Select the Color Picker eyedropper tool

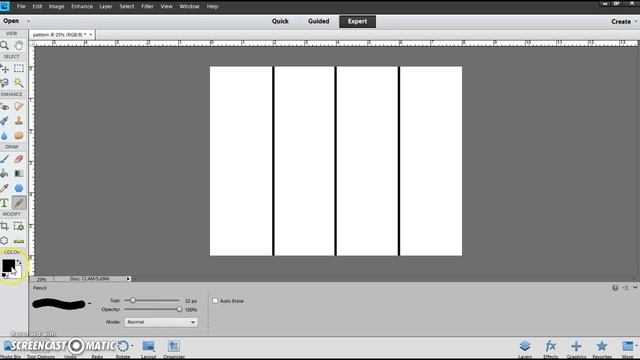pos(4,188)
